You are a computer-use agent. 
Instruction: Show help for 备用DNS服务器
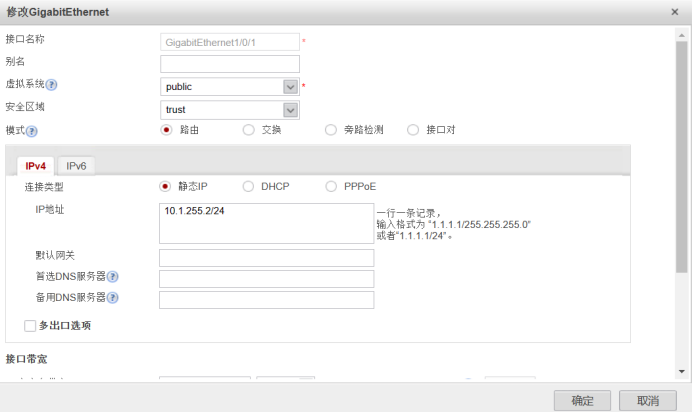click(x=113, y=298)
